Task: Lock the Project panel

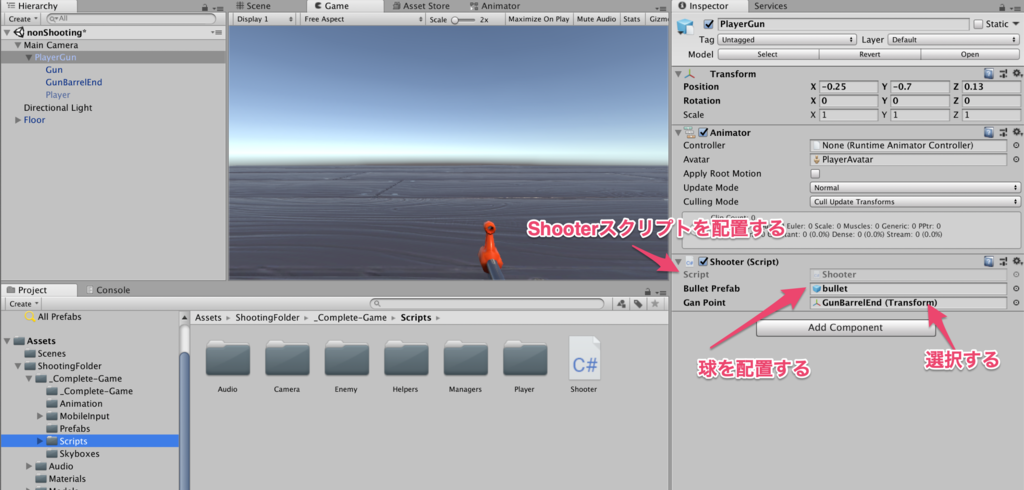Action: pyautogui.click(x=647, y=291)
